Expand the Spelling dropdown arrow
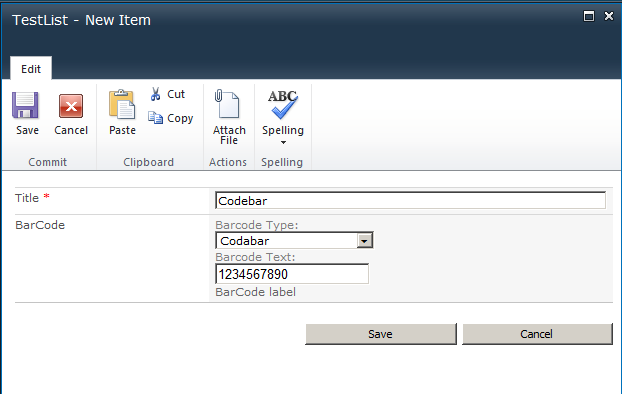622x394 pixels. [x=283, y=142]
